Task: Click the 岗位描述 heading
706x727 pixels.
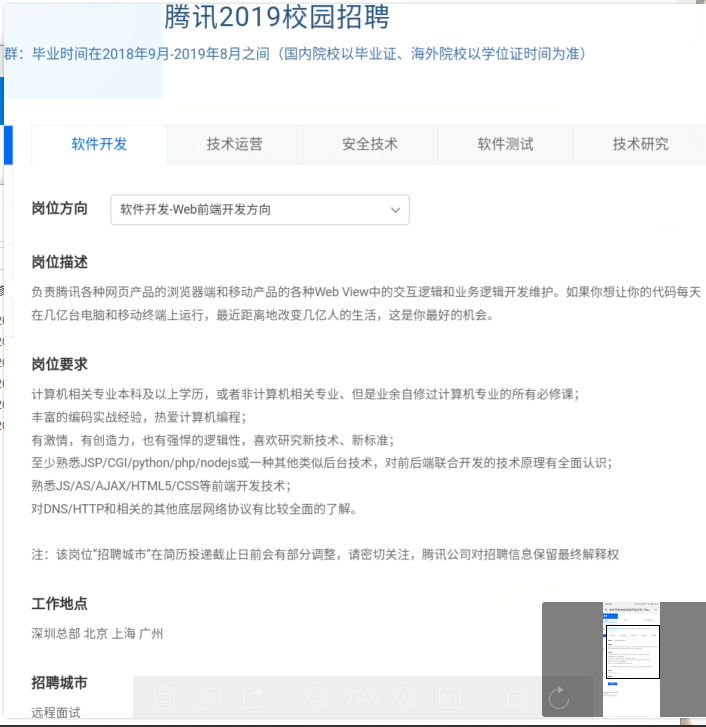Action: [60, 262]
